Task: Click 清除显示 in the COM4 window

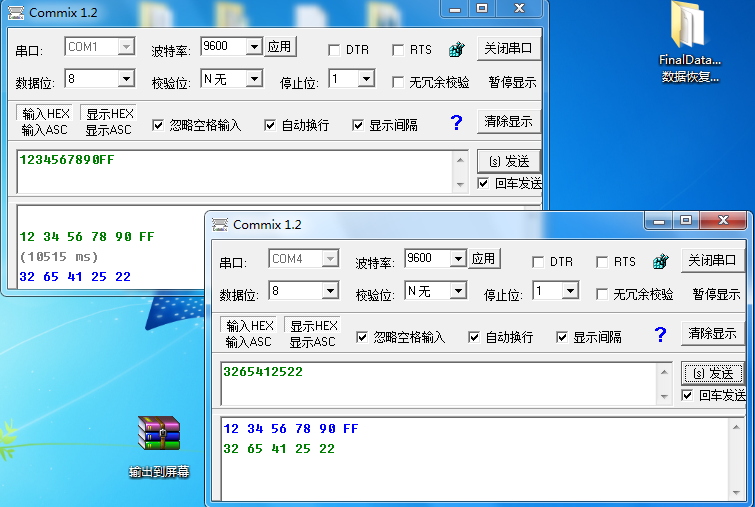Action: (713, 333)
